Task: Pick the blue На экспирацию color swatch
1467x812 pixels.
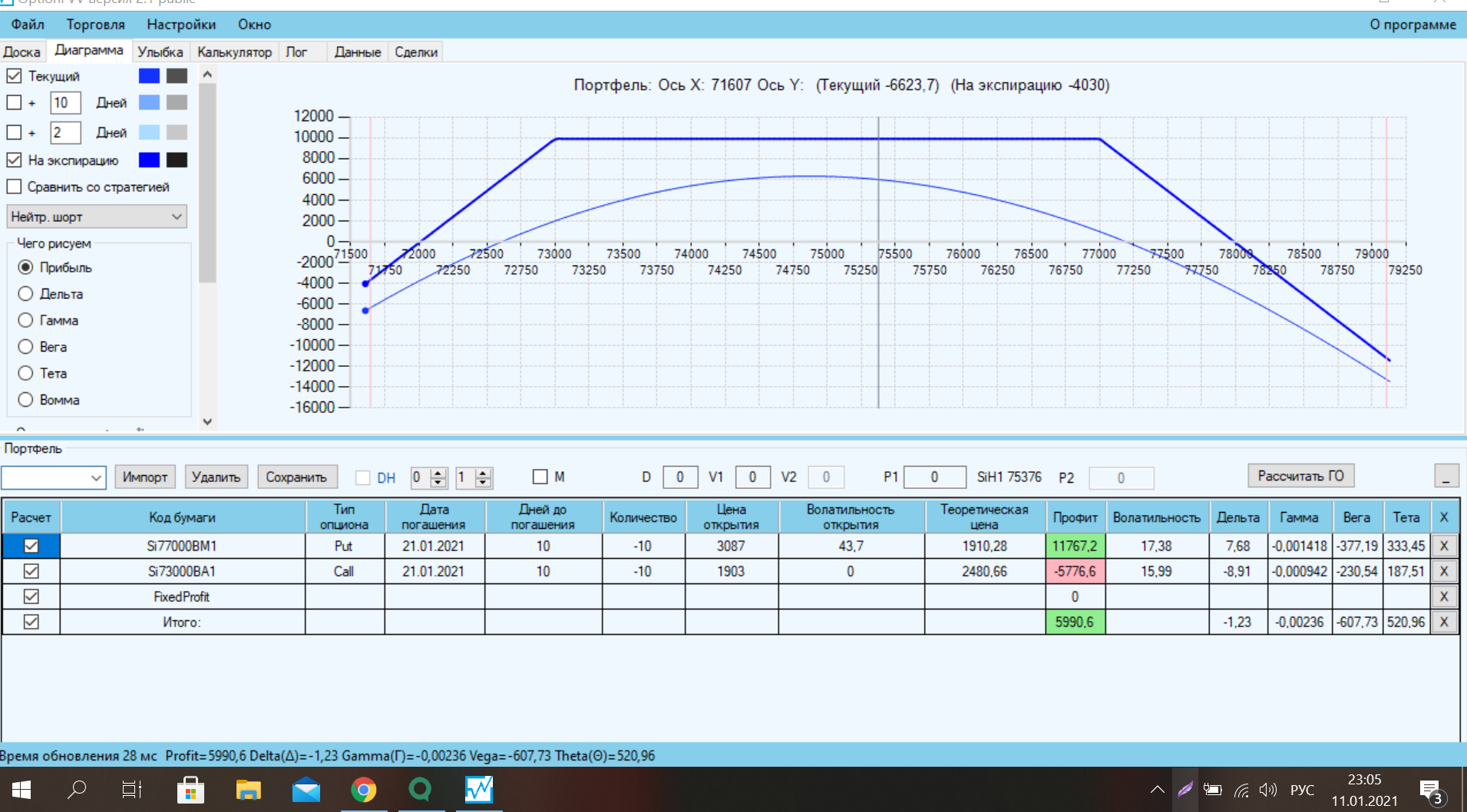Action: 149,160
